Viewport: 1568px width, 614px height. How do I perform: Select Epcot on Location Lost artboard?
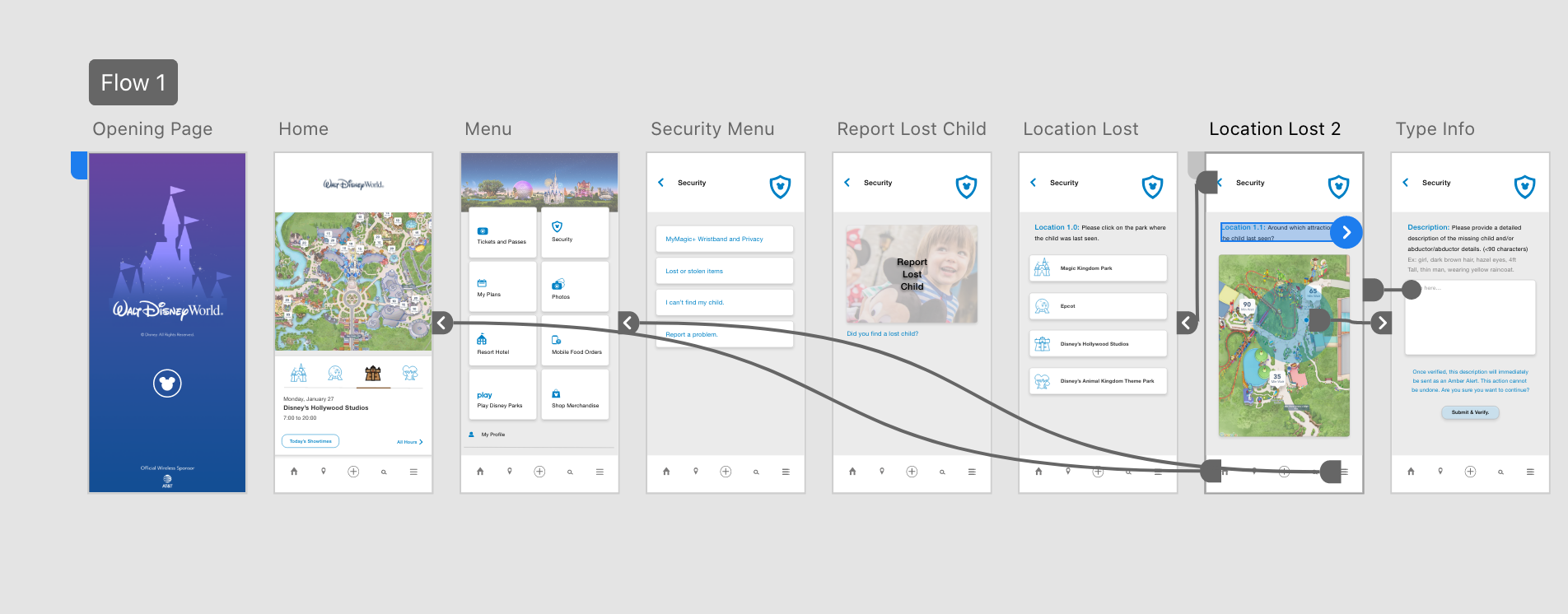(1098, 306)
